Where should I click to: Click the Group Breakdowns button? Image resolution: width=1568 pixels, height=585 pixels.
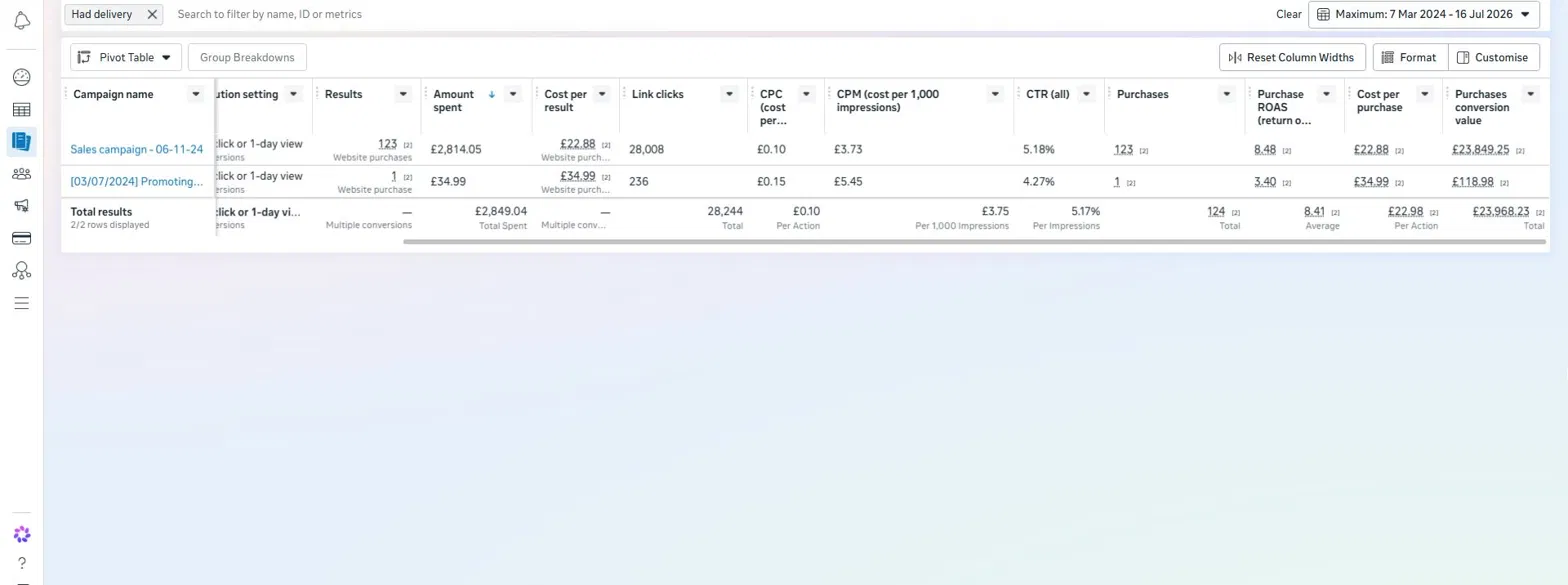(247, 57)
